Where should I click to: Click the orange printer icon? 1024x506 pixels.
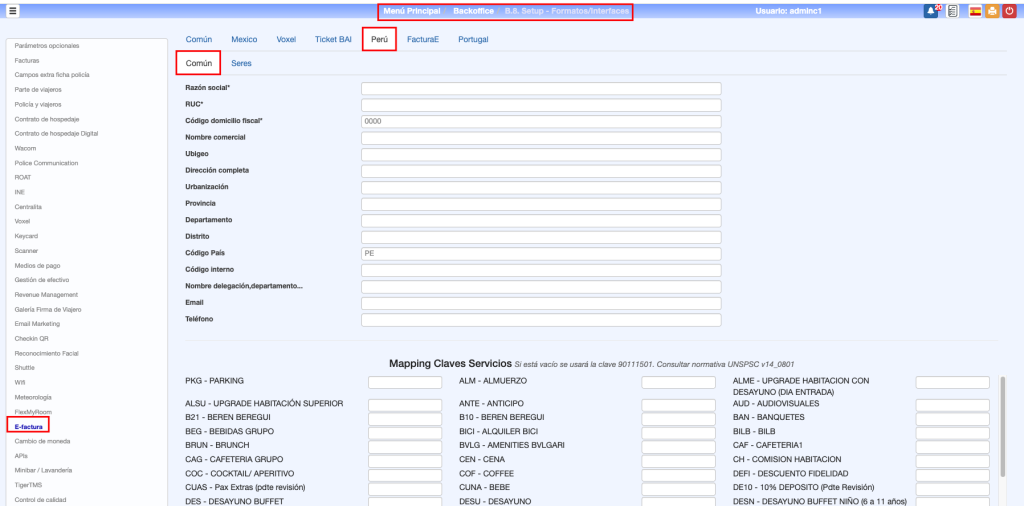coord(991,10)
